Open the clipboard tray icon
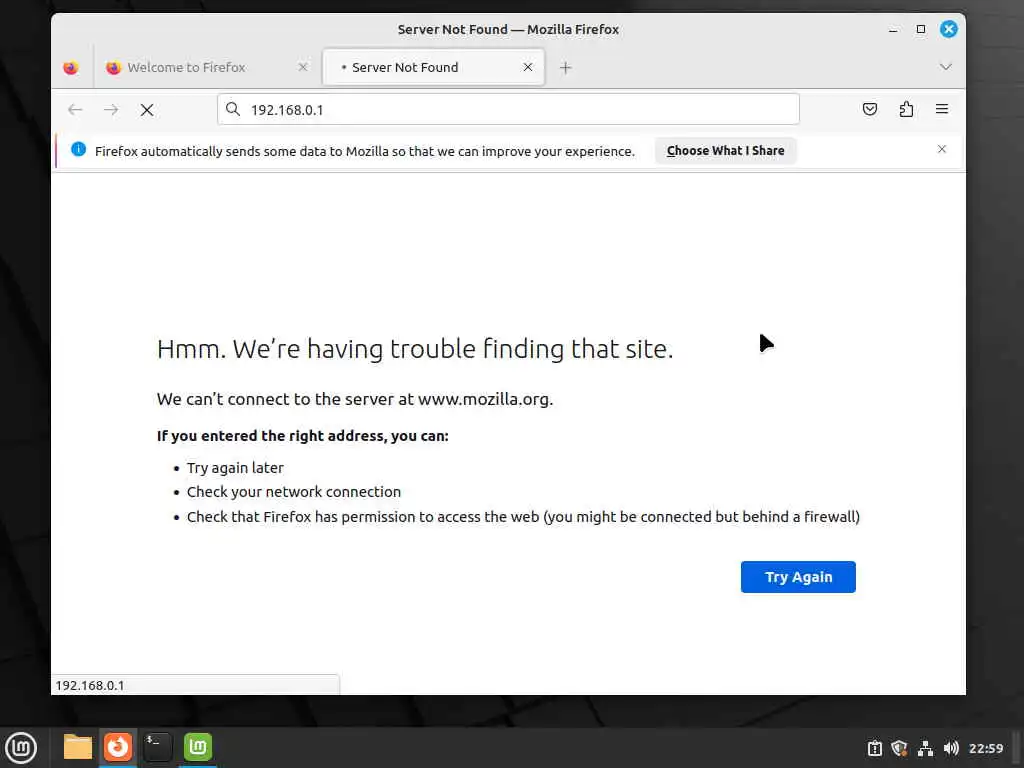This screenshot has height=768, width=1024. (874, 748)
